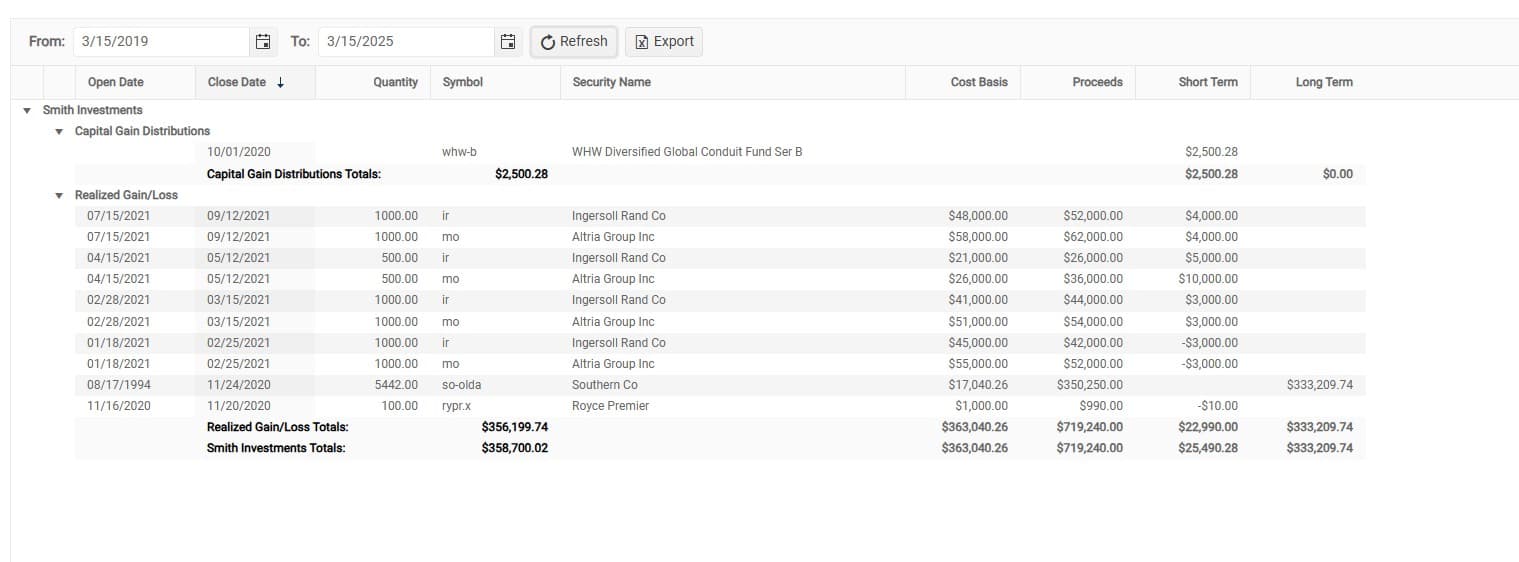1519x562 pixels.
Task: Edit the To date field
Action: click(x=406, y=42)
